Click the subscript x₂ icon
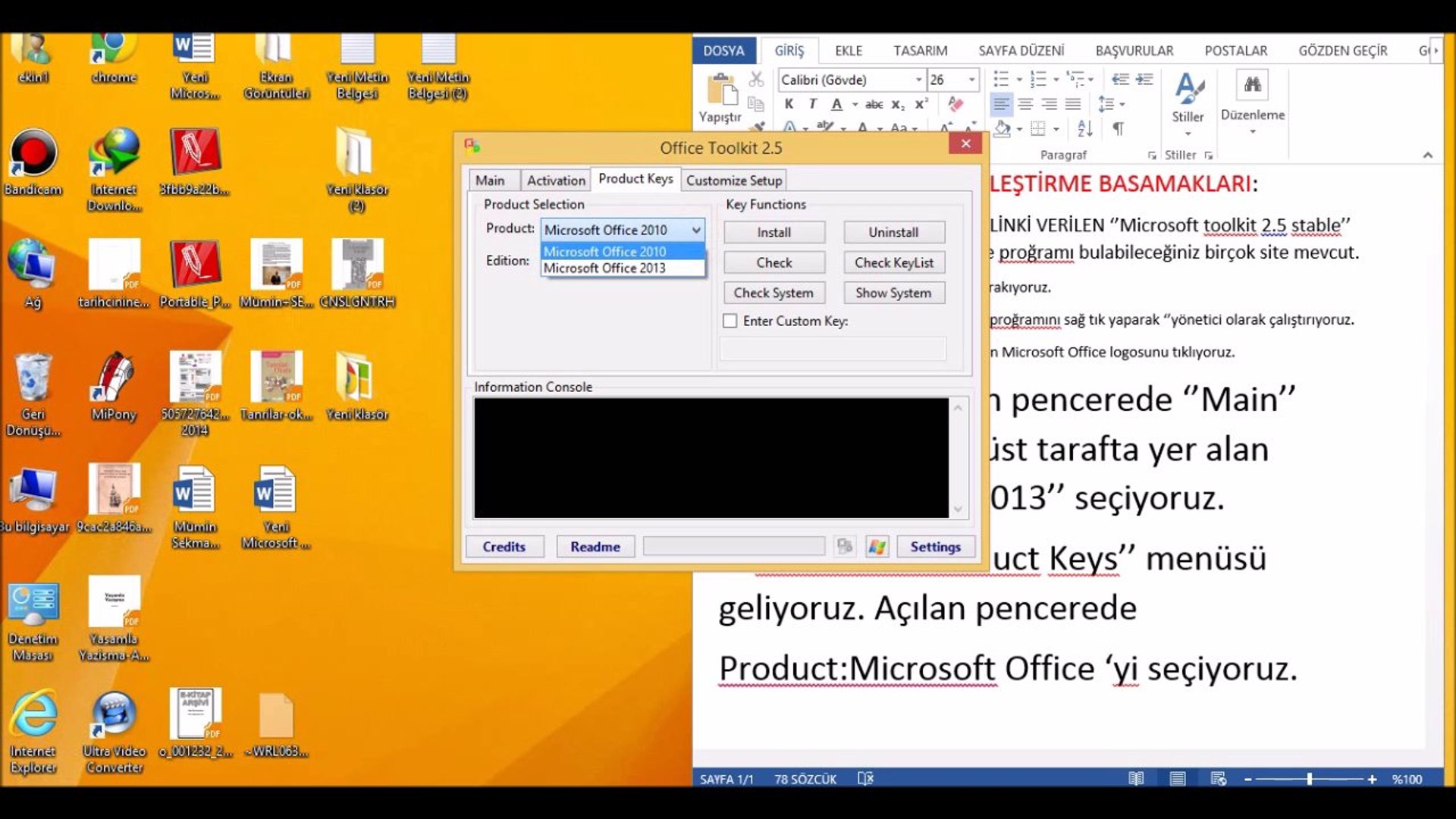The height and width of the screenshot is (819, 1456). pyautogui.click(x=898, y=105)
